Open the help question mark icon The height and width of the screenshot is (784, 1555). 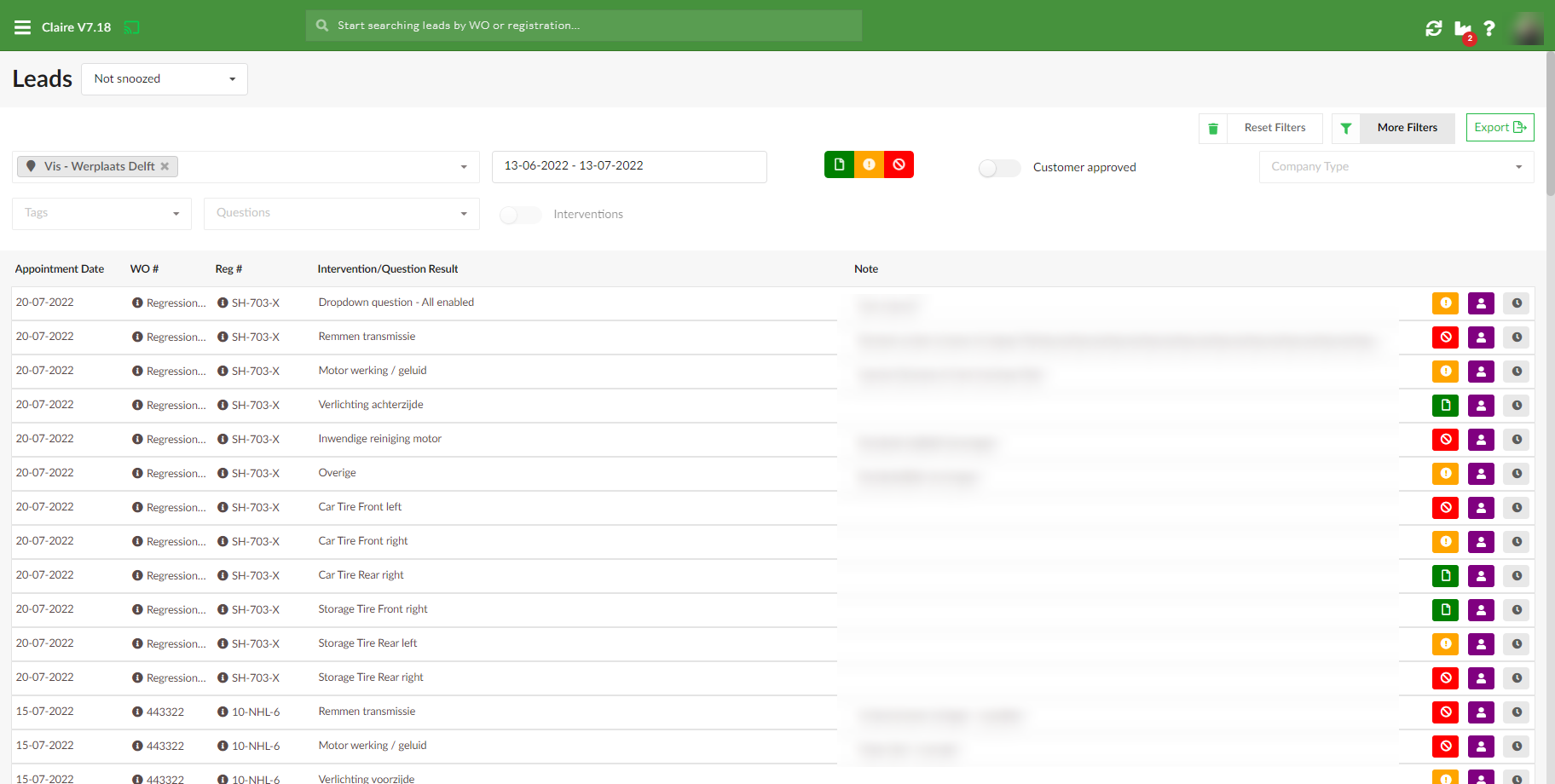click(x=1489, y=28)
